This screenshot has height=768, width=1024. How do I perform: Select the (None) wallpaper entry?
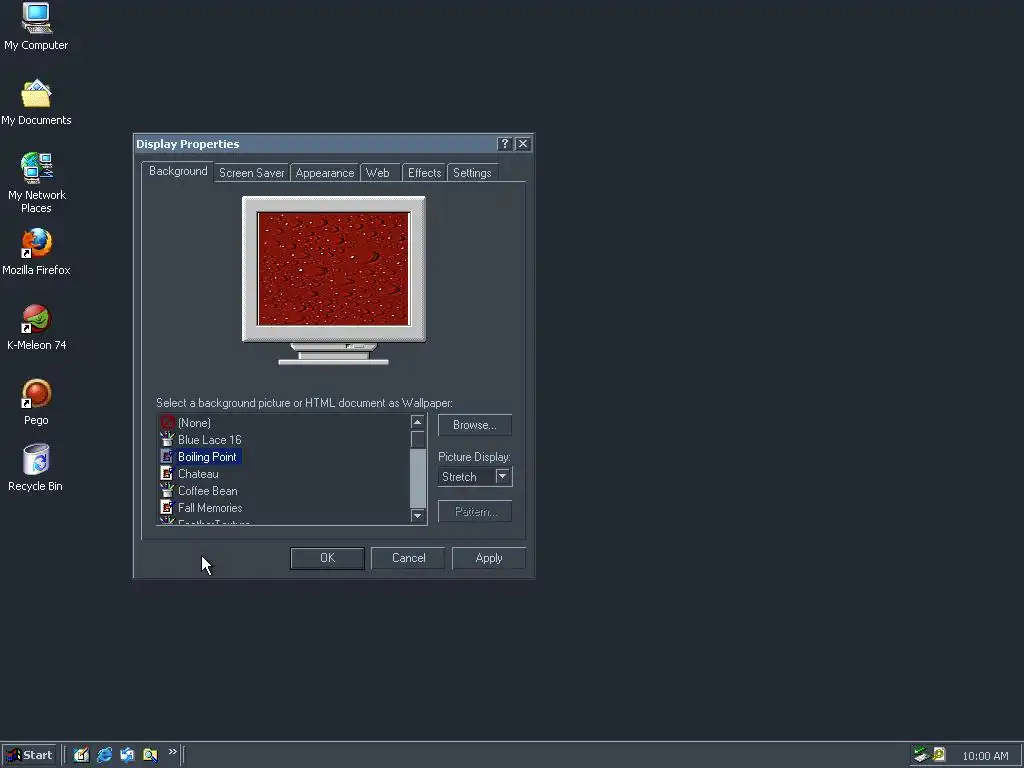(194, 423)
